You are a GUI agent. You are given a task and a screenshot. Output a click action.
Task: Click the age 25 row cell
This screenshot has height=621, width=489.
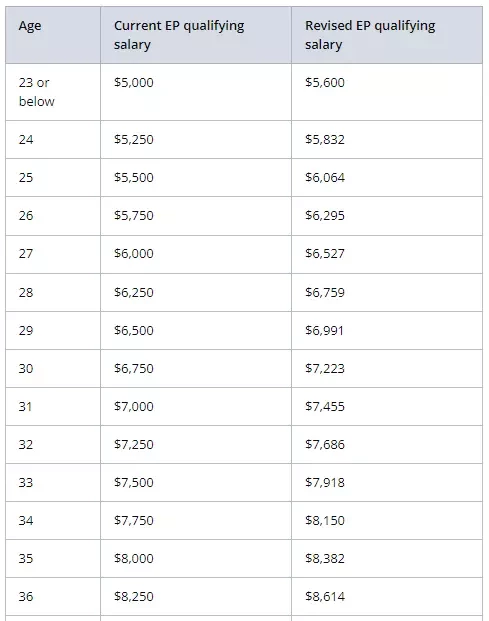click(53, 177)
